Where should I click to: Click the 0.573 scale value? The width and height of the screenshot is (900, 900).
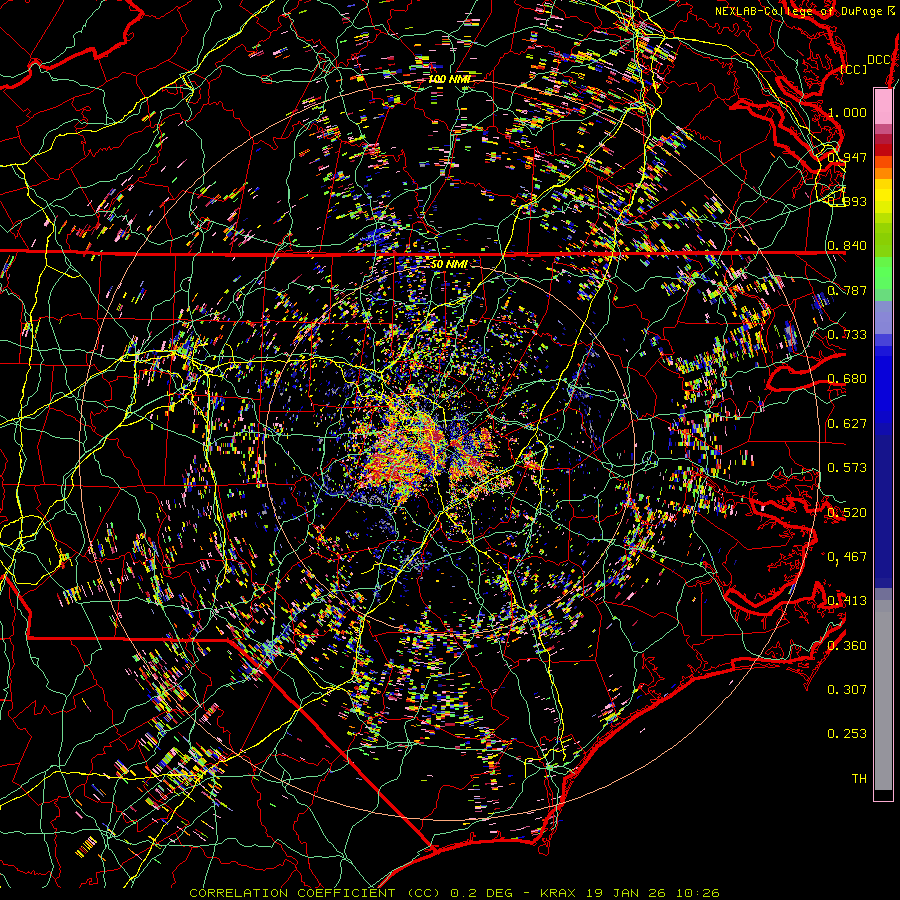pyautogui.click(x=847, y=467)
